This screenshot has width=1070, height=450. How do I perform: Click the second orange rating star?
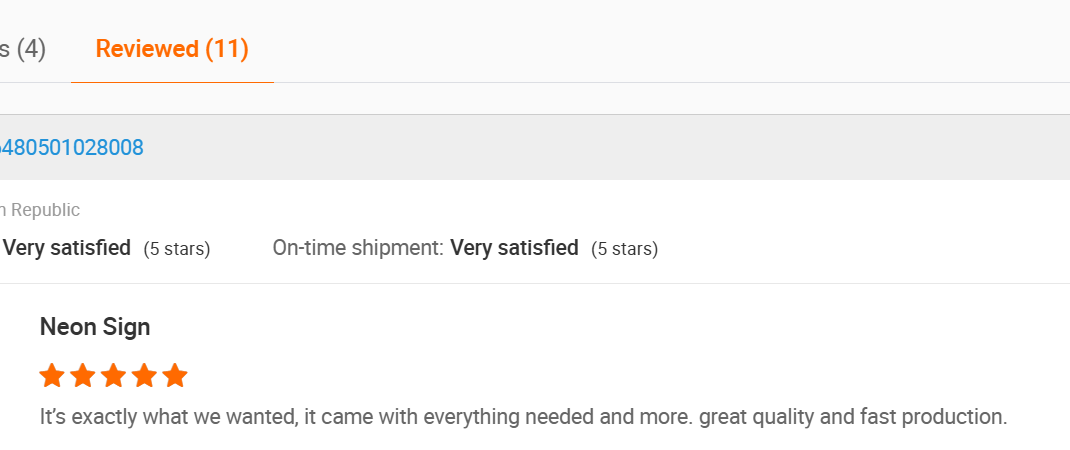tap(83, 376)
